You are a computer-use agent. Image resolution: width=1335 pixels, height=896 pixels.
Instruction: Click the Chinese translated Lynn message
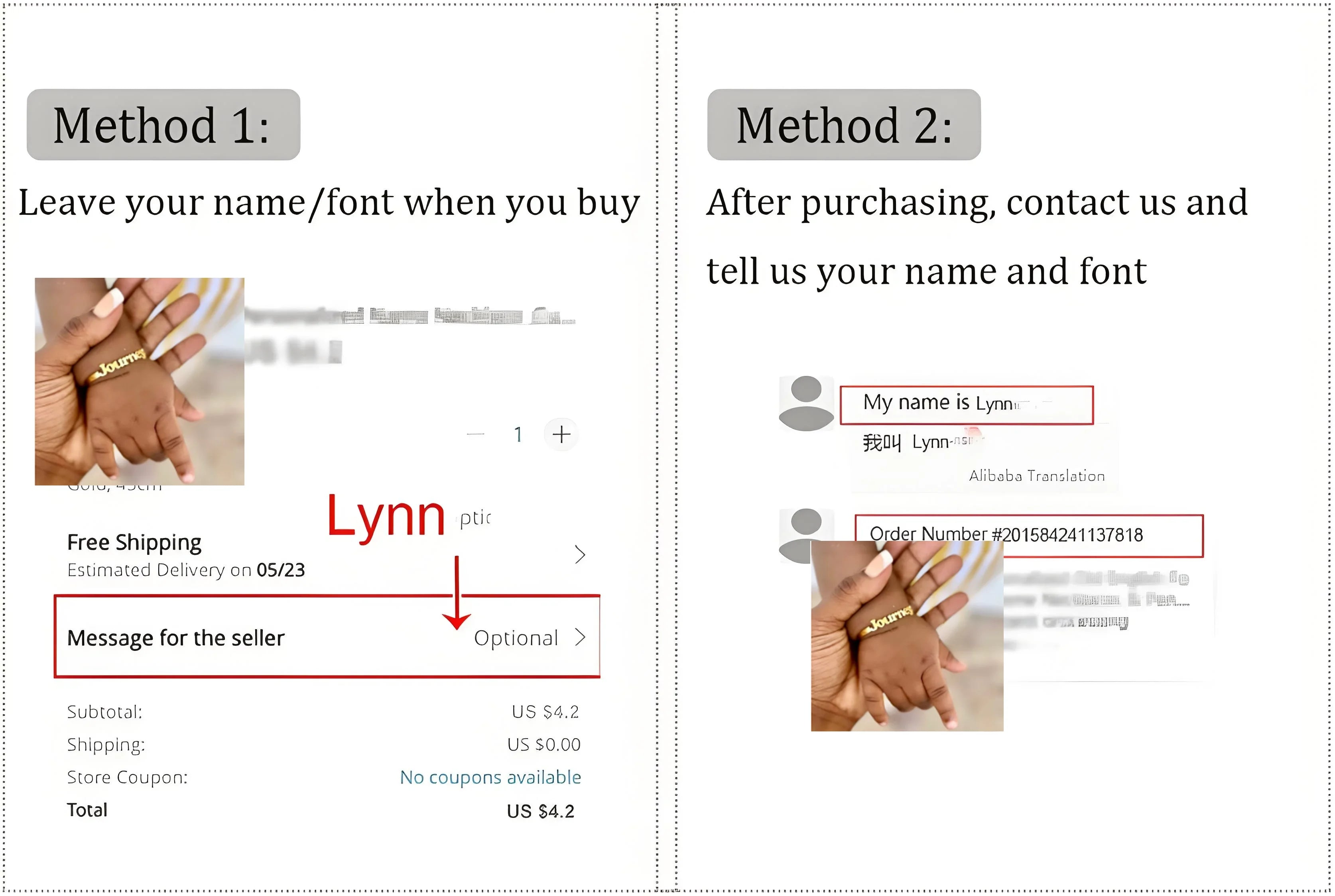(x=923, y=442)
